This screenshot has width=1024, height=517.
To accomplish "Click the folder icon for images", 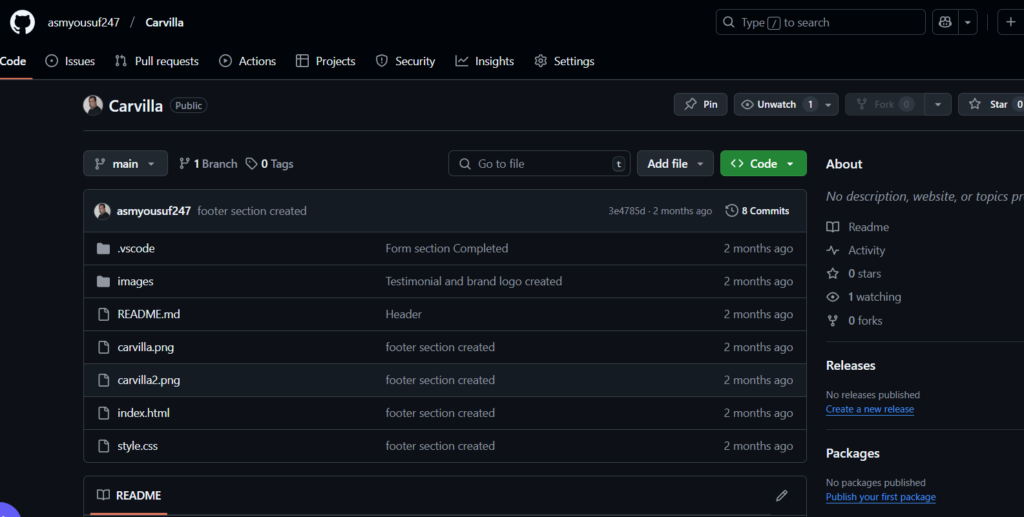I will [x=103, y=281].
